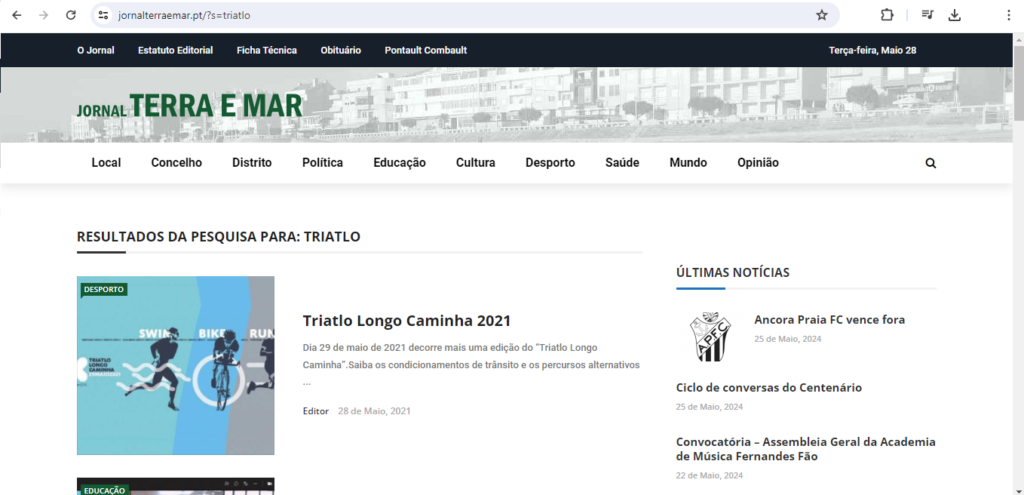Click the ÚLTIMAS NOTÍCIAS heading
This screenshot has width=1024, height=495.
pyautogui.click(x=733, y=272)
